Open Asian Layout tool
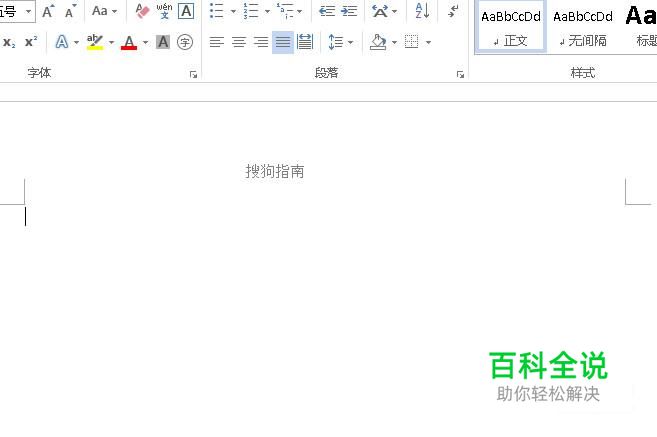The height and width of the screenshot is (437, 657). click(380, 11)
